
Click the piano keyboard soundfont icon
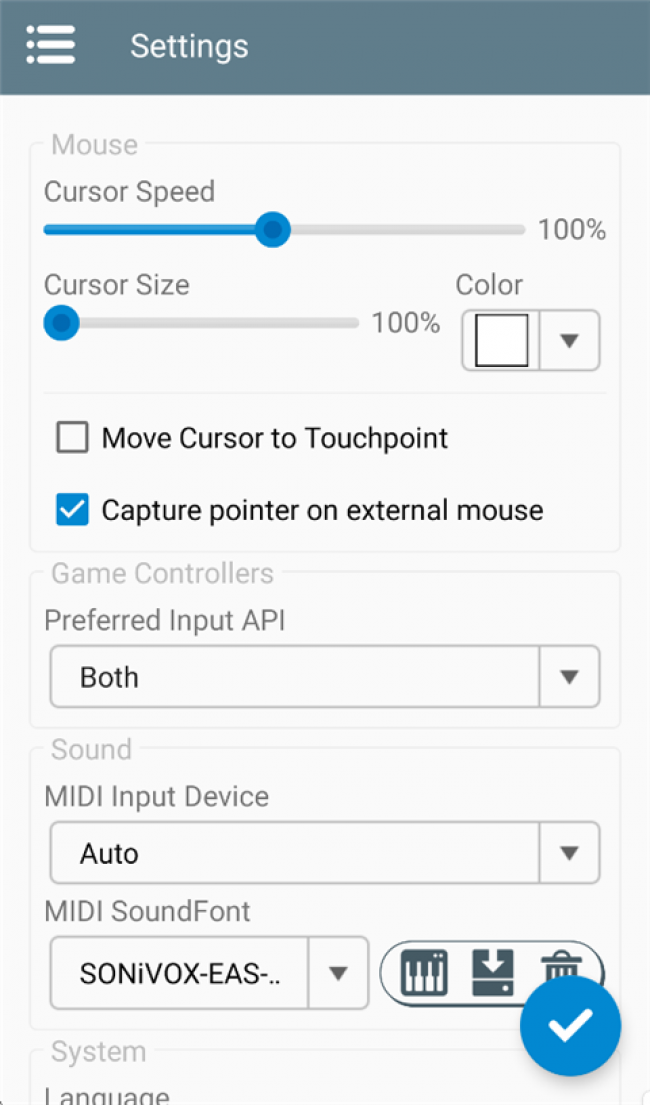pos(424,971)
